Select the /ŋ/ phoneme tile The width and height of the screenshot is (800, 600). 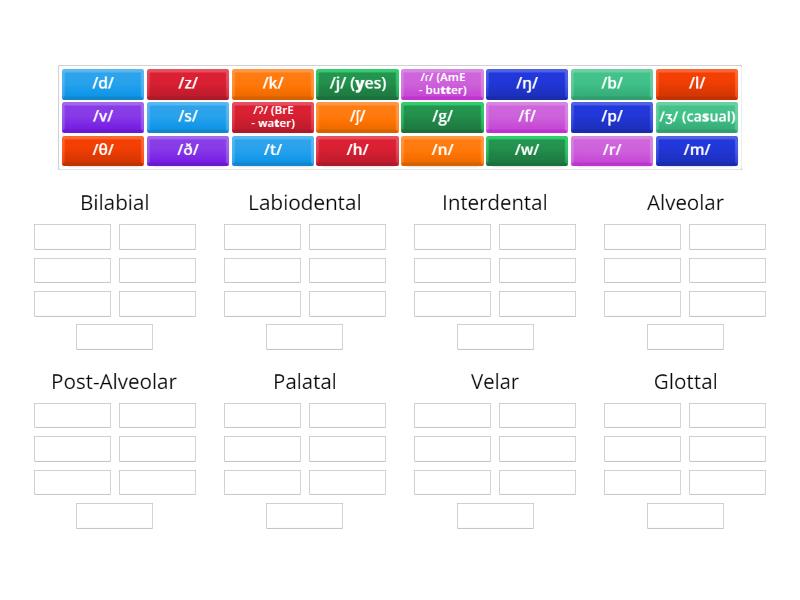tap(527, 84)
